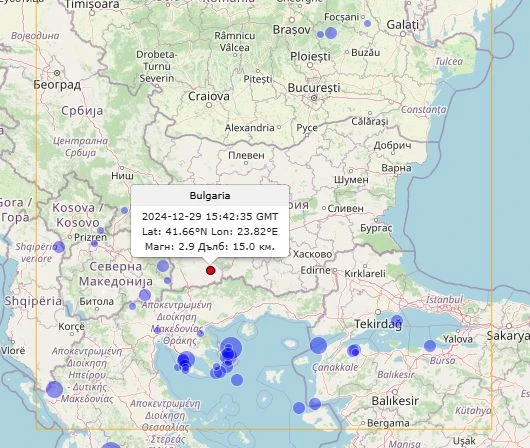530x448 pixels.
Task: Click the Galați city label
Action: pyautogui.click(x=403, y=25)
